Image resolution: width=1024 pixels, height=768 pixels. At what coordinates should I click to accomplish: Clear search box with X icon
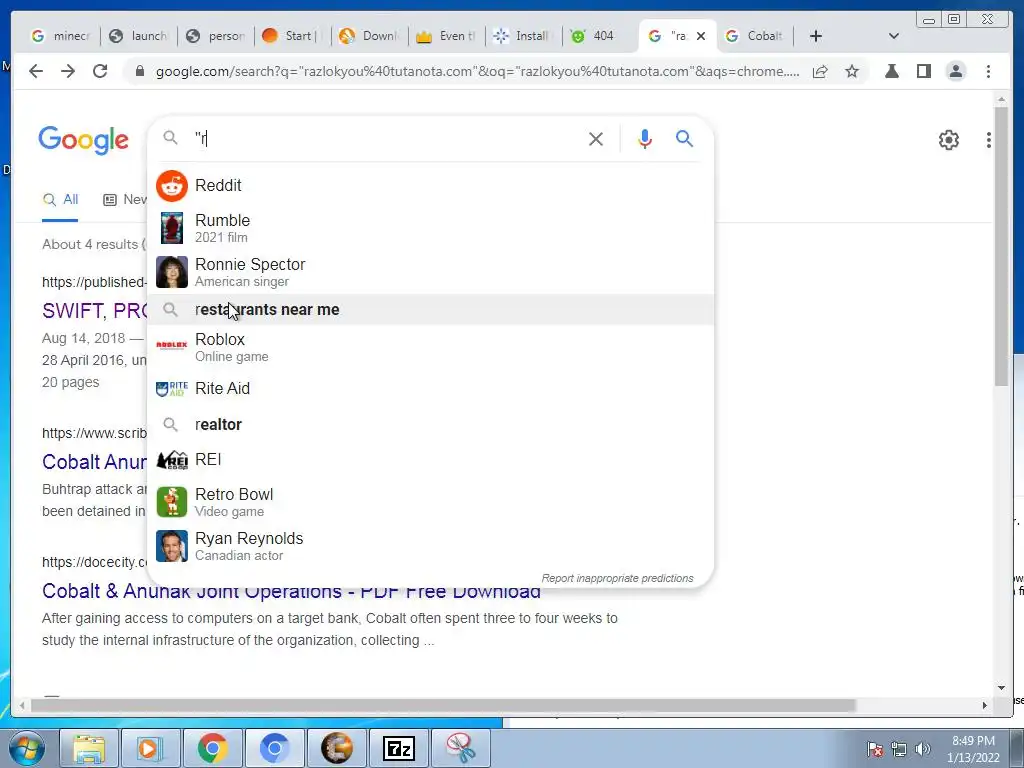(x=596, y=138)
